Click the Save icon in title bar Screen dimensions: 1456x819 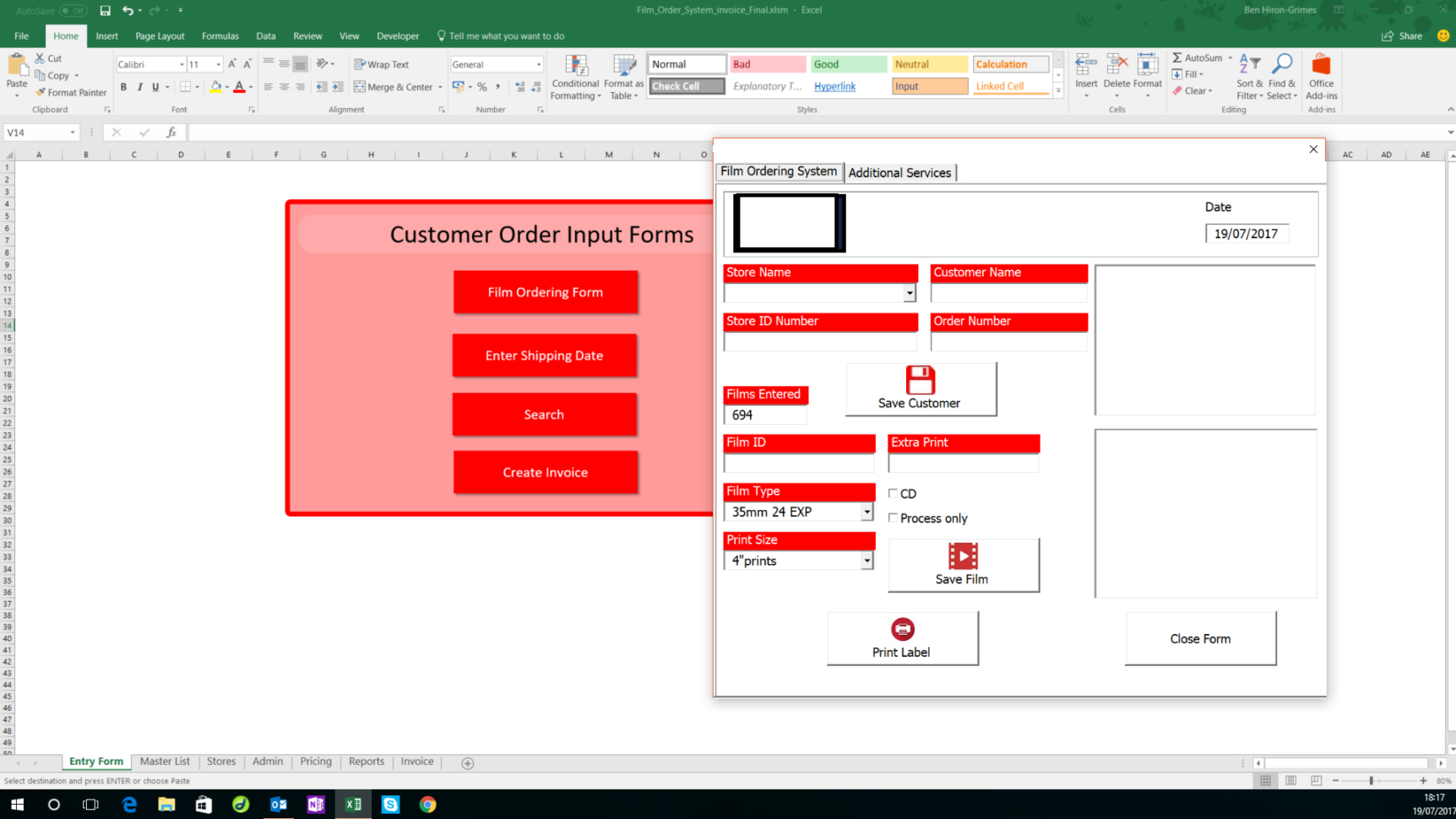pos(105,10)
